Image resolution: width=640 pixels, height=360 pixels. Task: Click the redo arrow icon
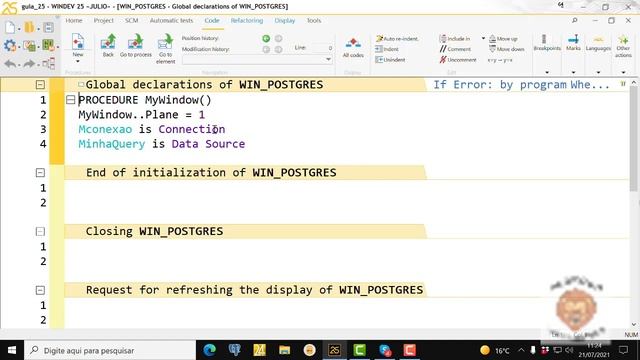coord(29,64)
